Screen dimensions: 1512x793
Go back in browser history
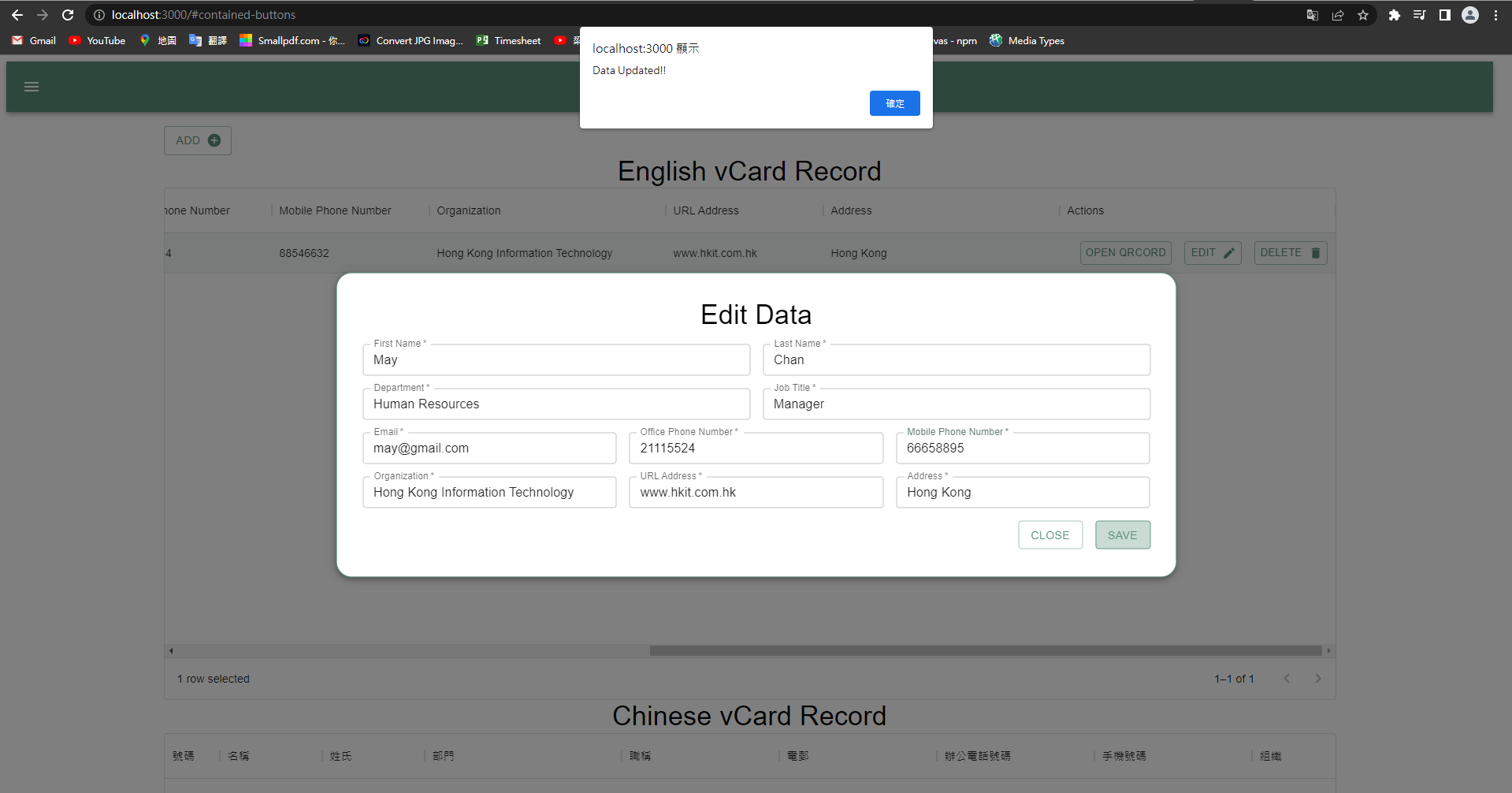pyautogui.click(x=17, y=15)
